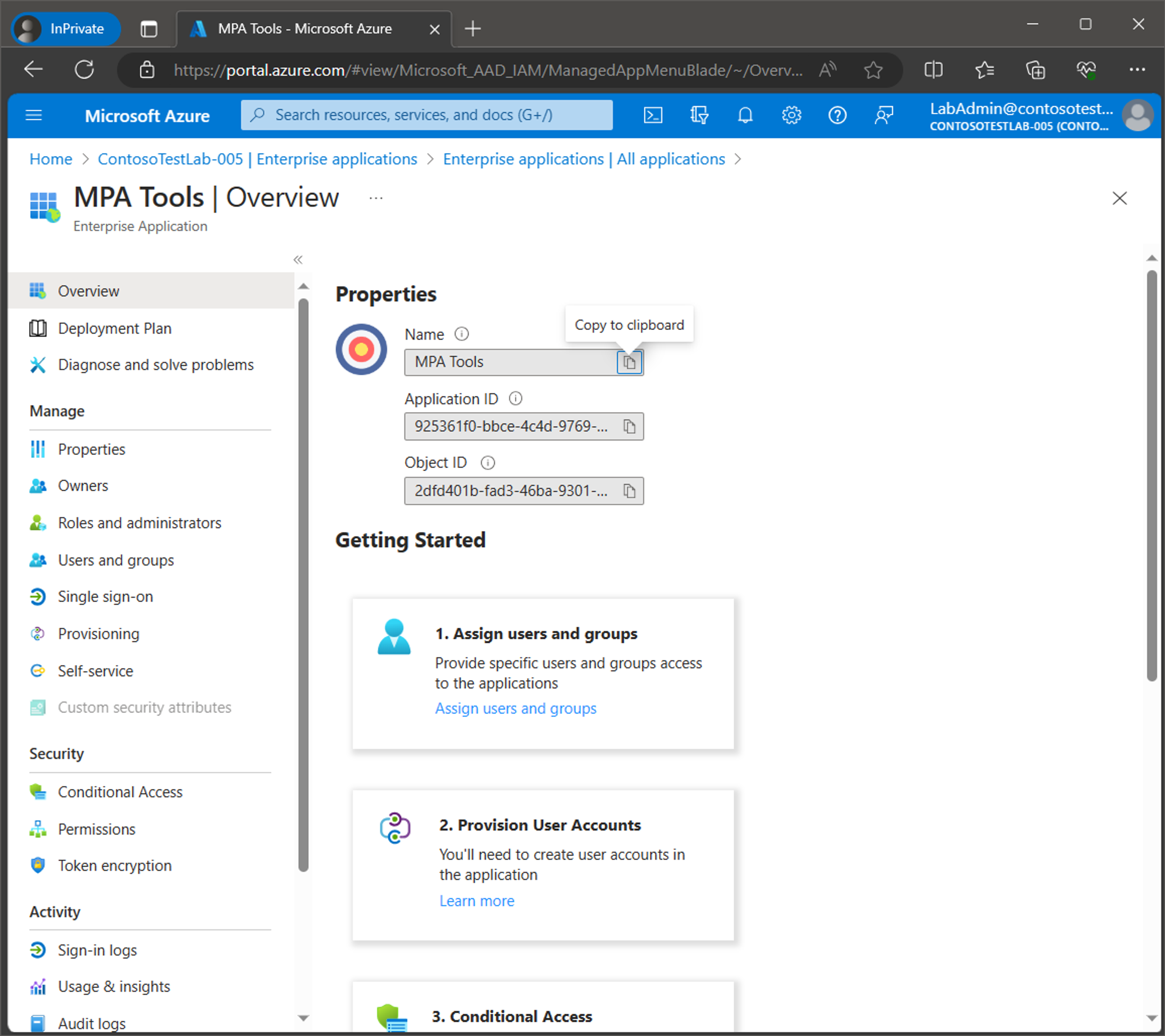Add this page to favorites star
1165x1036 pixels.
[873, 70]
